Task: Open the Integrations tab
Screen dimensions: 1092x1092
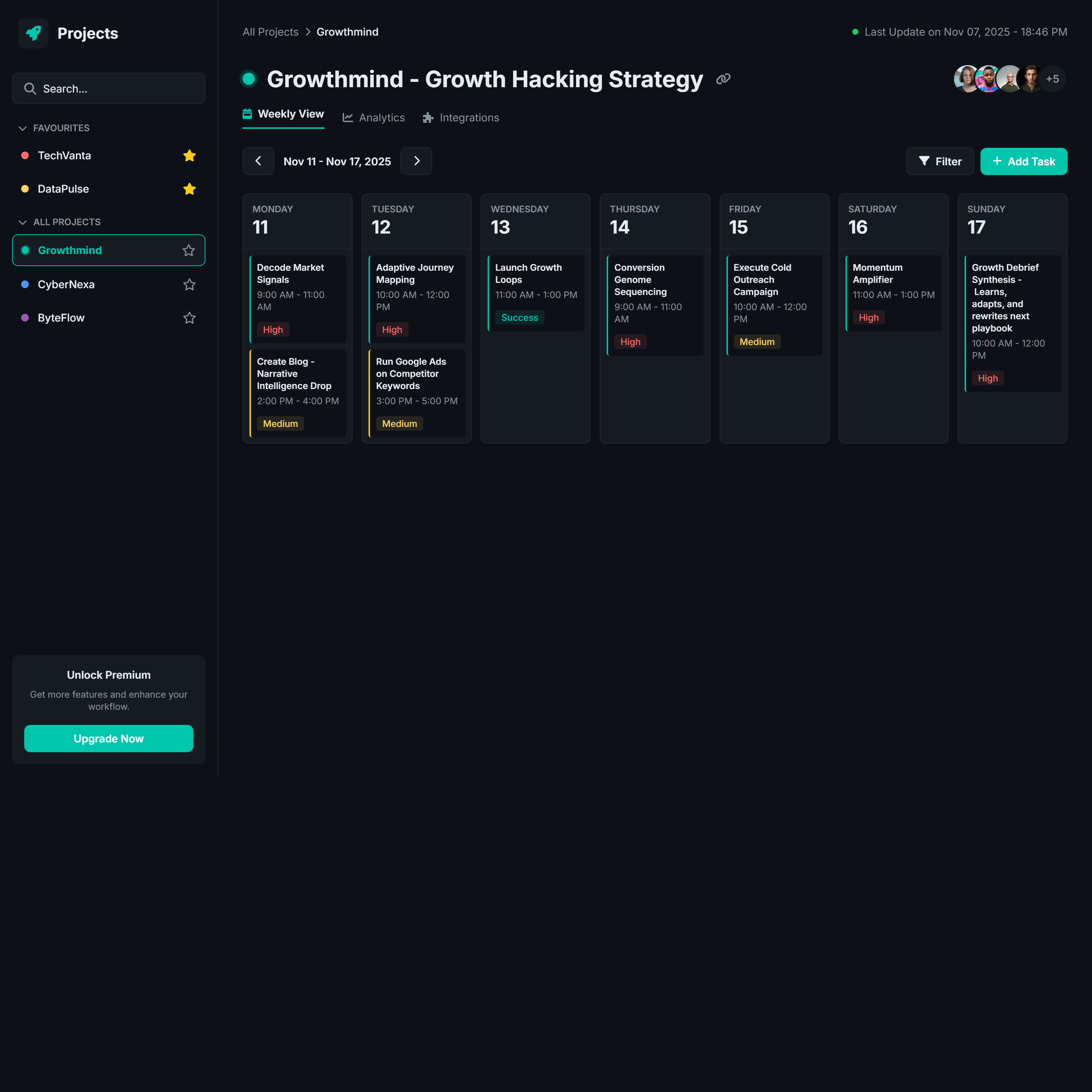Action: [x=461, y=118]
